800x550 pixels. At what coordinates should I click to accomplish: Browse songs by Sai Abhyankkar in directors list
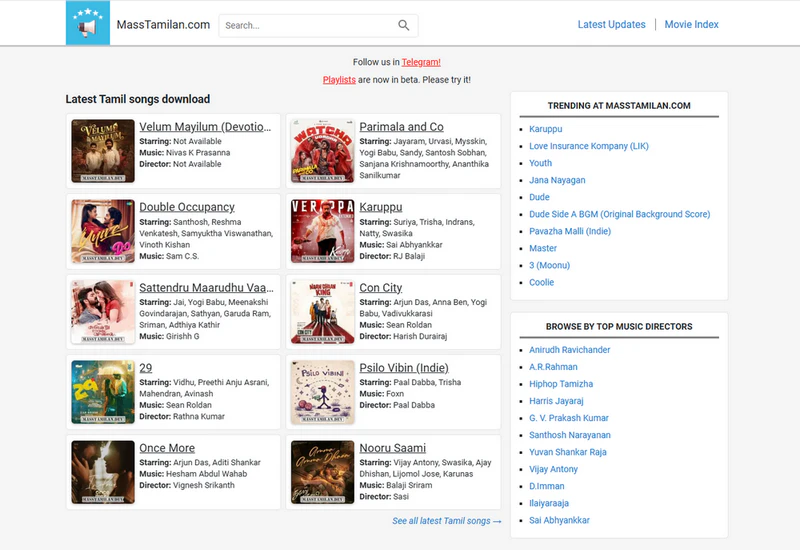coord(559,520)
